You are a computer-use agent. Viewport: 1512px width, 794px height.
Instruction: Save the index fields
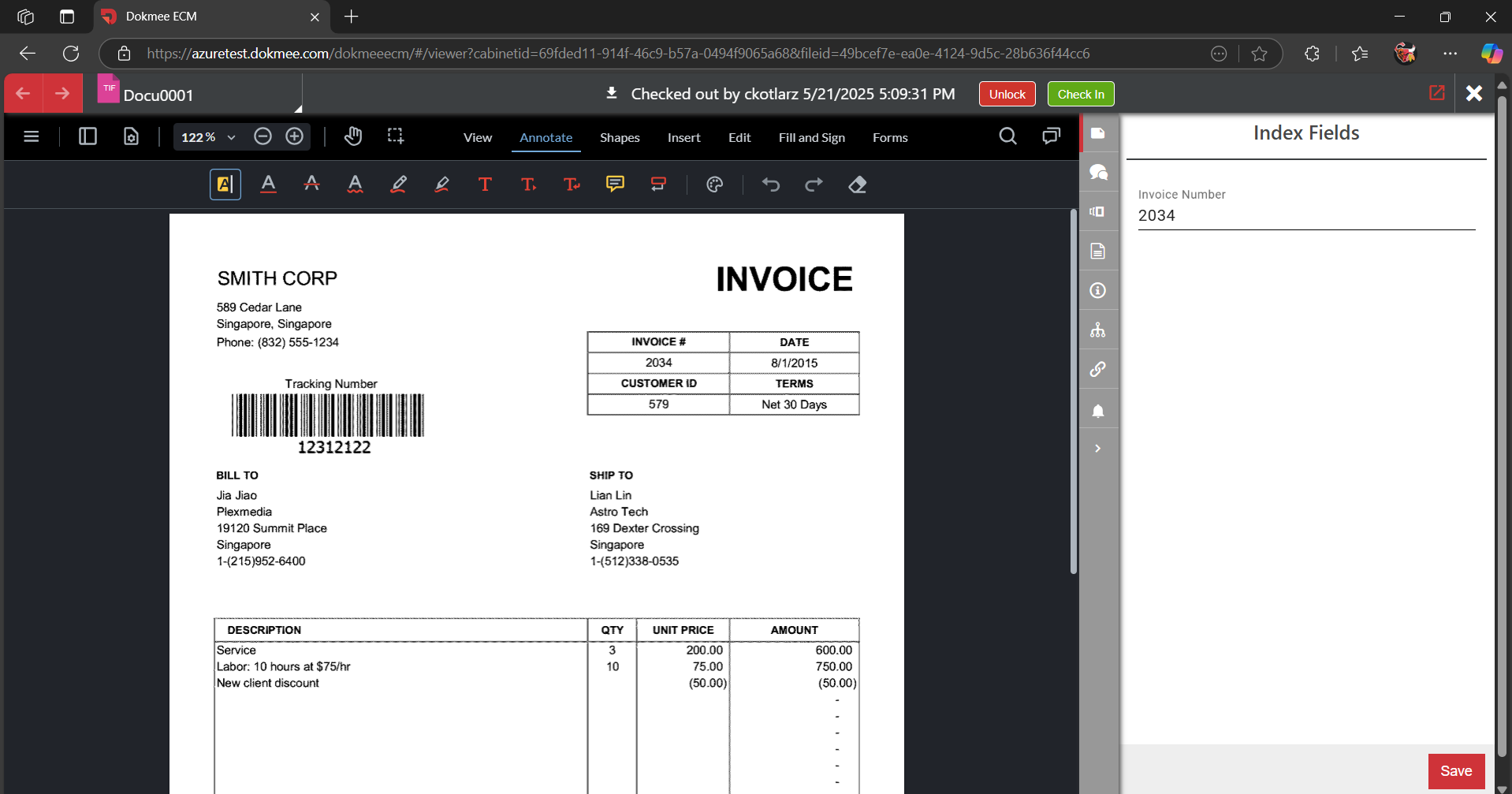coord(1456,771)
